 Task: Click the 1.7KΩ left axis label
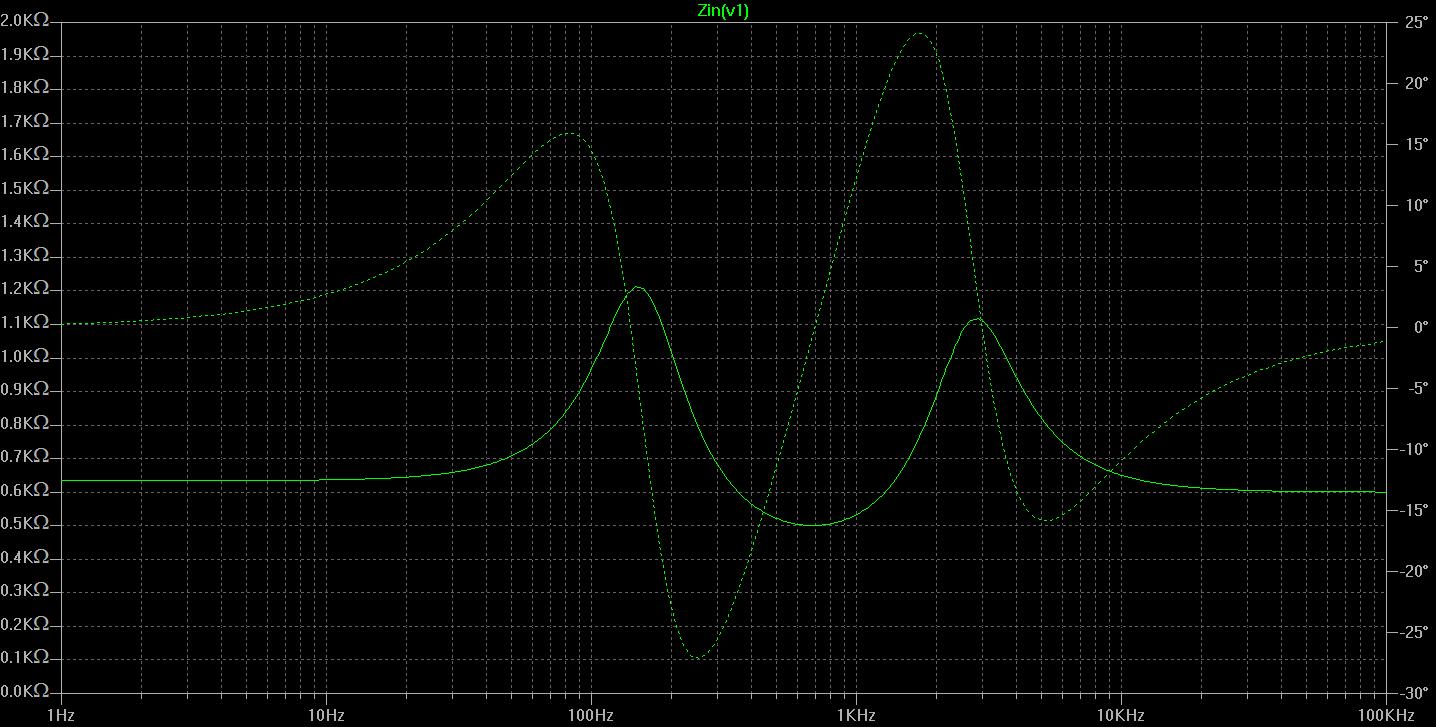click(x=25, y=121)
